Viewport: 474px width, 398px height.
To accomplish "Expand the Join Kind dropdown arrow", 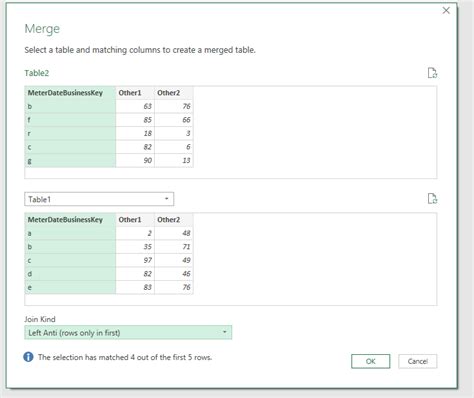I will coord(225,332).
